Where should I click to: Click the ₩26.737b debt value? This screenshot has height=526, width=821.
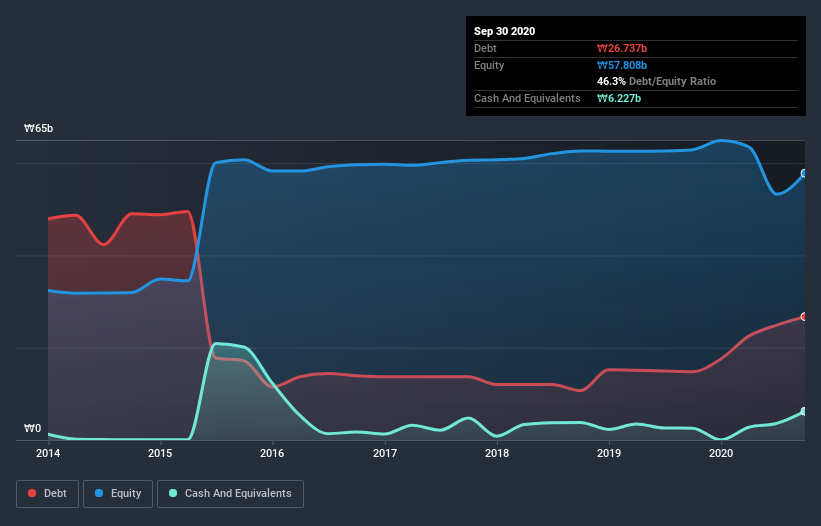622,48
